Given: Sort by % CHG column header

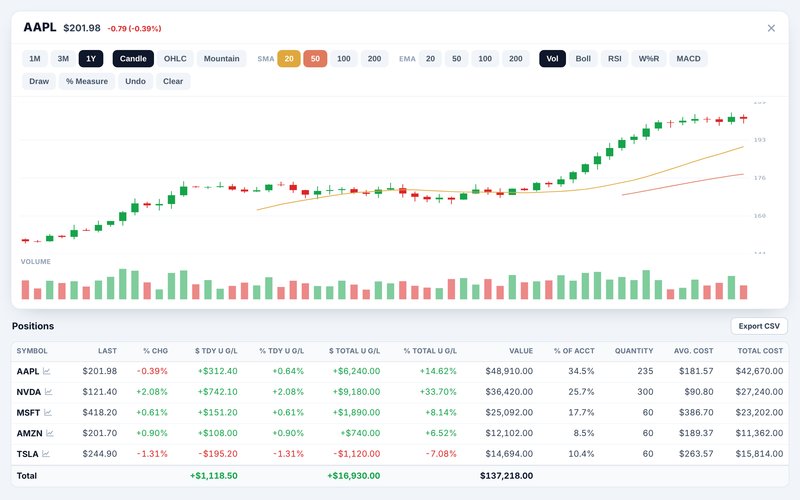Looking at the screenshot, I should 156,351.
